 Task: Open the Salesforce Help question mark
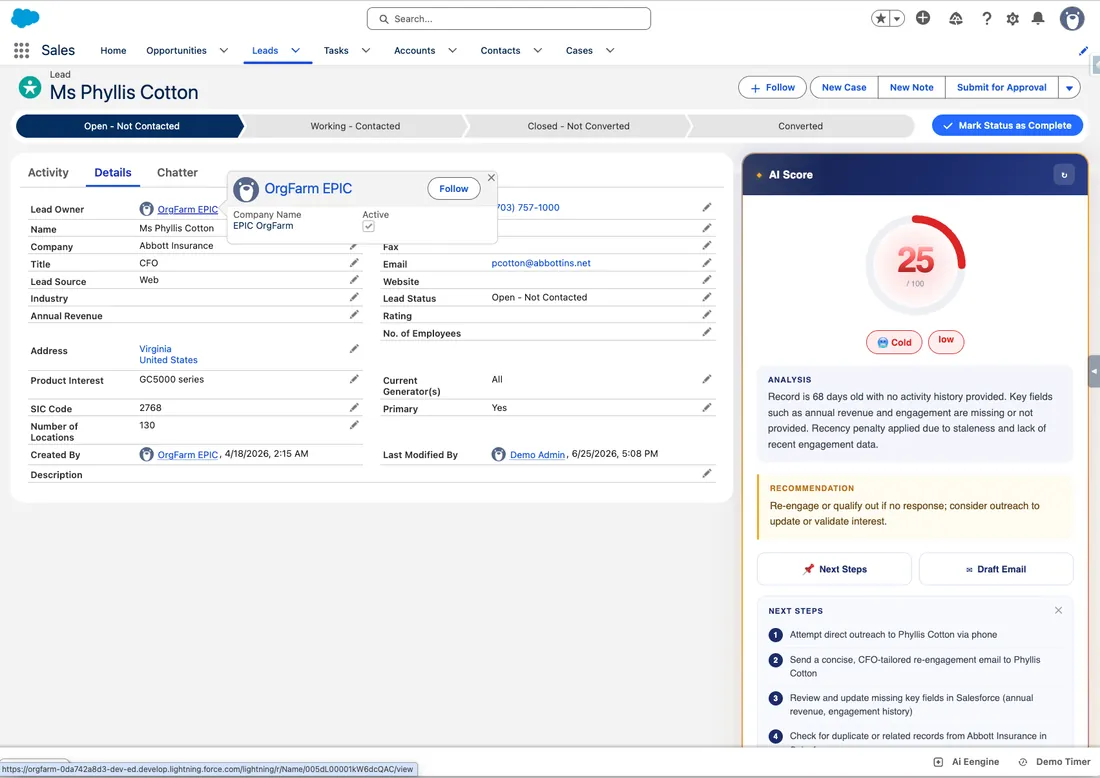986,19
